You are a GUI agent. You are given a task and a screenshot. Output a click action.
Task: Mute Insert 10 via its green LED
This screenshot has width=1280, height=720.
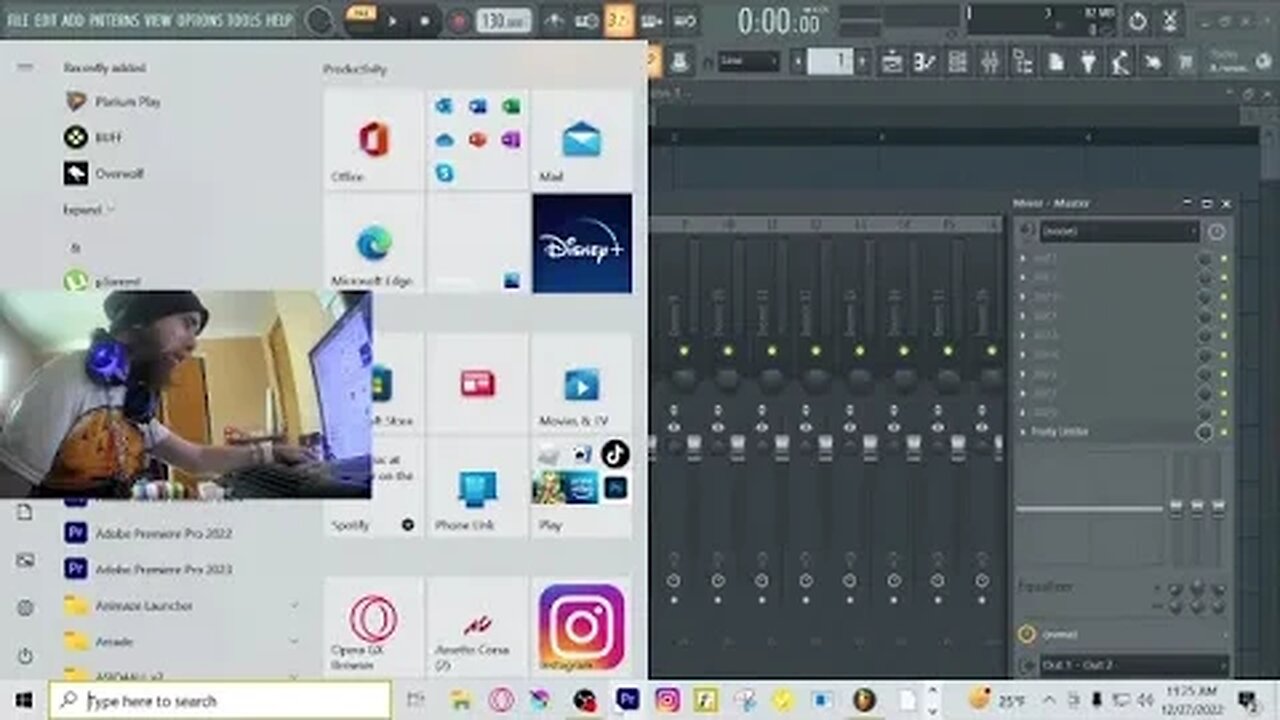pyautogui.click(x=728, y=351)
